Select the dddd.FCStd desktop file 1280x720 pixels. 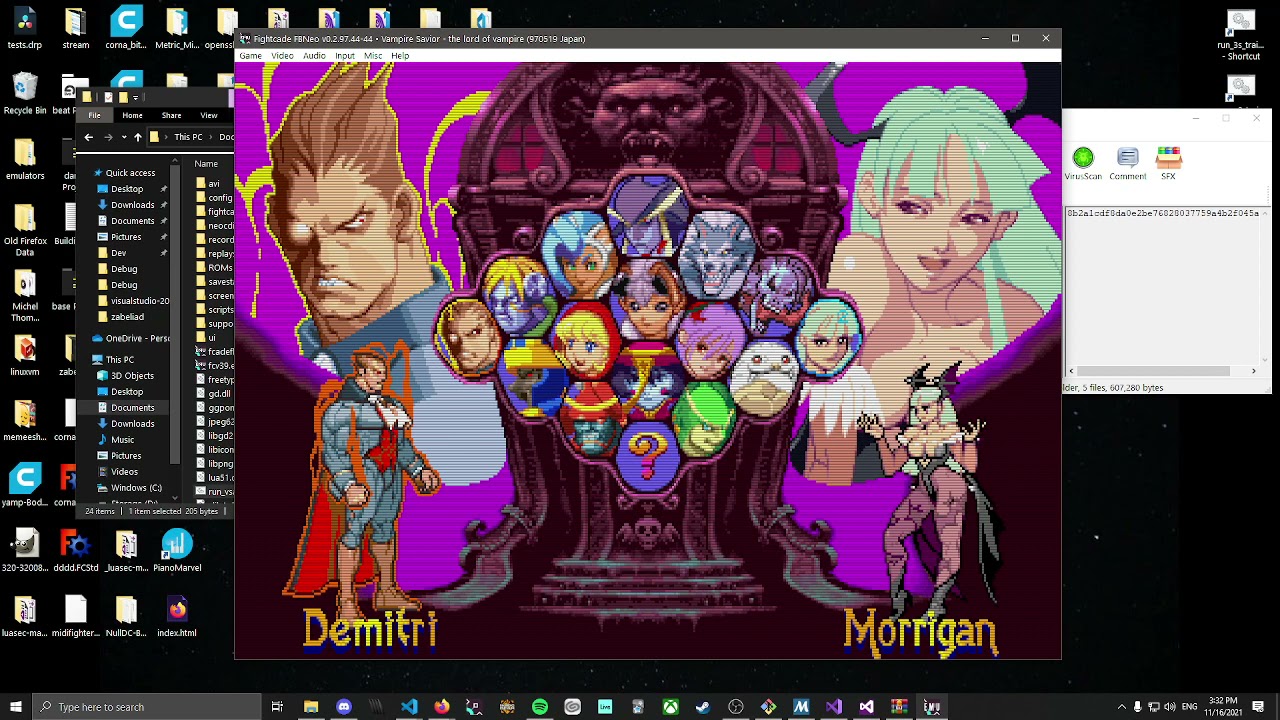pyautogui.click(x=76, y=551)
